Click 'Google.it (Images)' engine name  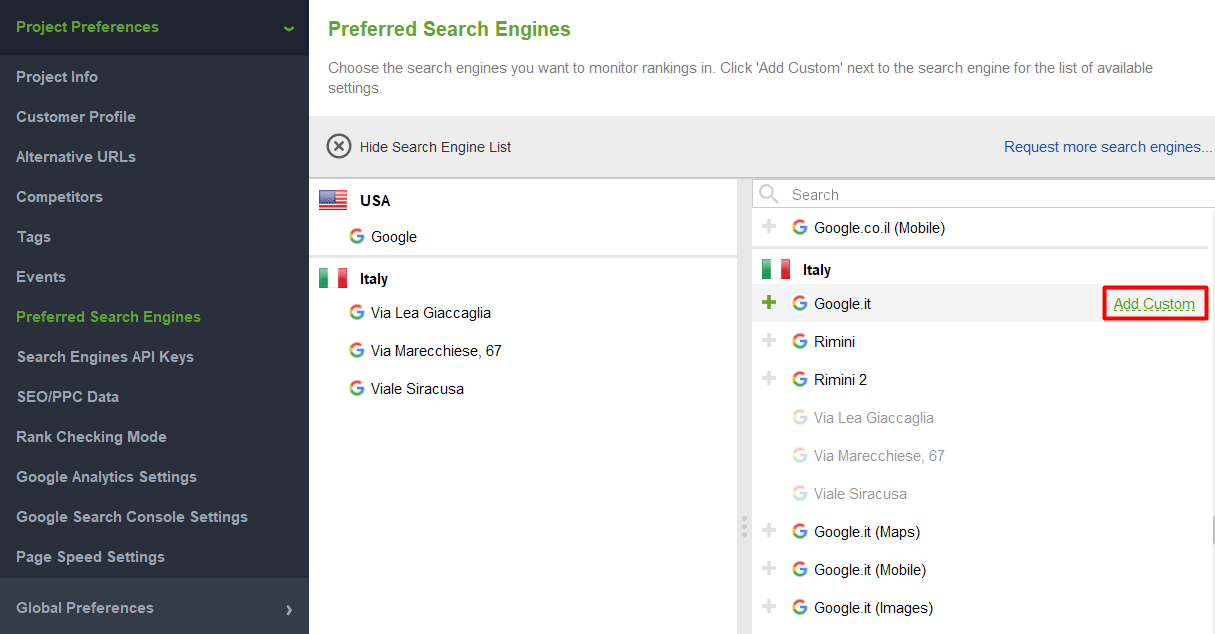coord(873,608)
